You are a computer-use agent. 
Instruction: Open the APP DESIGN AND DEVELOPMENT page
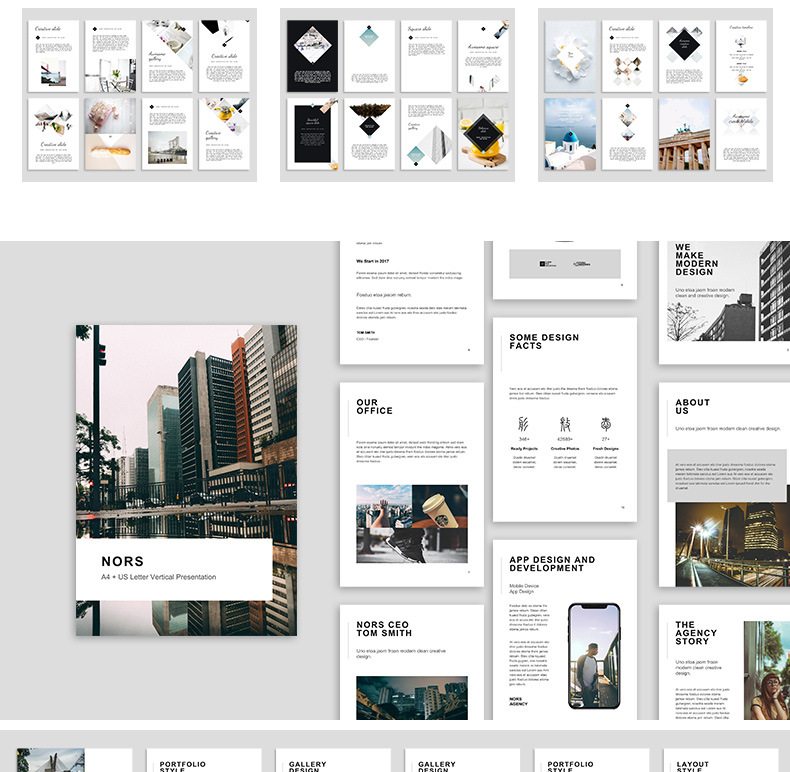coord(565,629)
